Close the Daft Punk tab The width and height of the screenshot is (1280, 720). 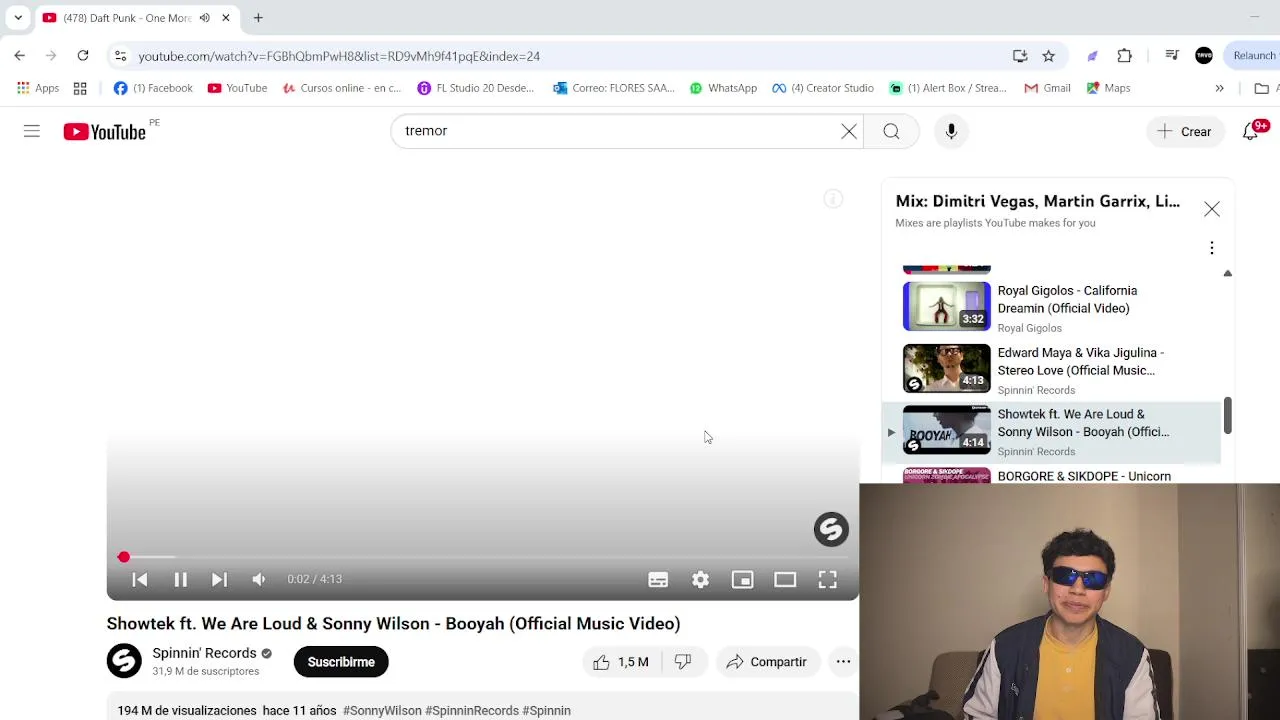click(x=226, y=18)
